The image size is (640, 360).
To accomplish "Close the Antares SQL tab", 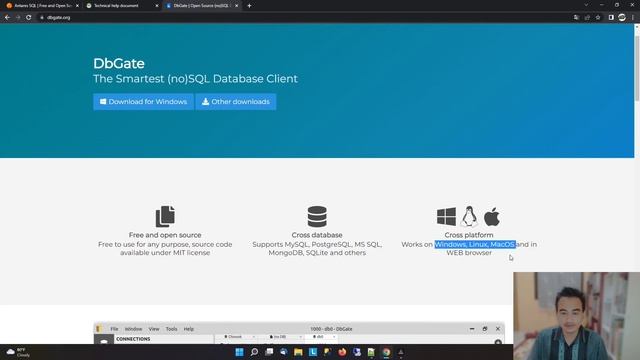I will (77, 6).
